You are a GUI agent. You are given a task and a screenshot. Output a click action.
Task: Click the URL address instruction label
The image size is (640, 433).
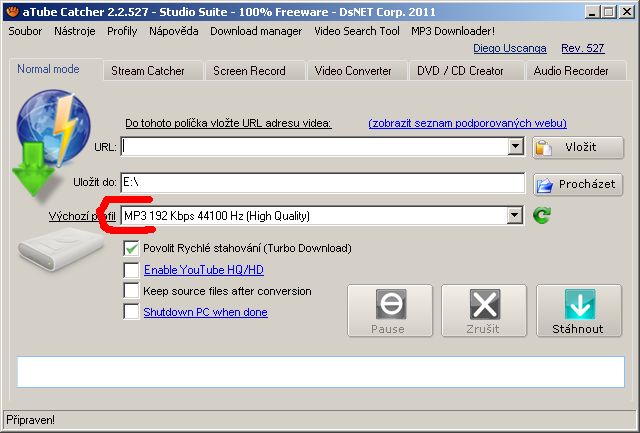click(228, 123)
